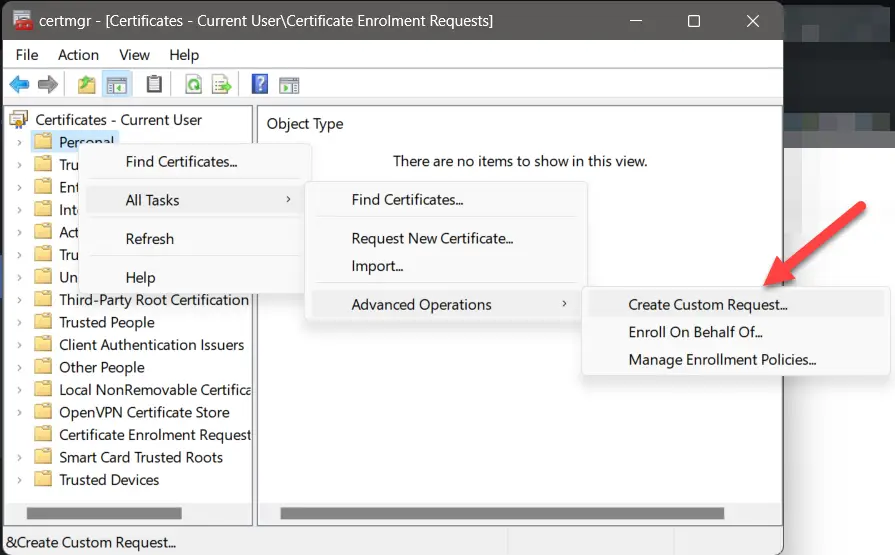Viewport: 895px width, 555px height.
Task: Open Manage Enrollment Policies from submenu
Action: [x=722, y=360]
